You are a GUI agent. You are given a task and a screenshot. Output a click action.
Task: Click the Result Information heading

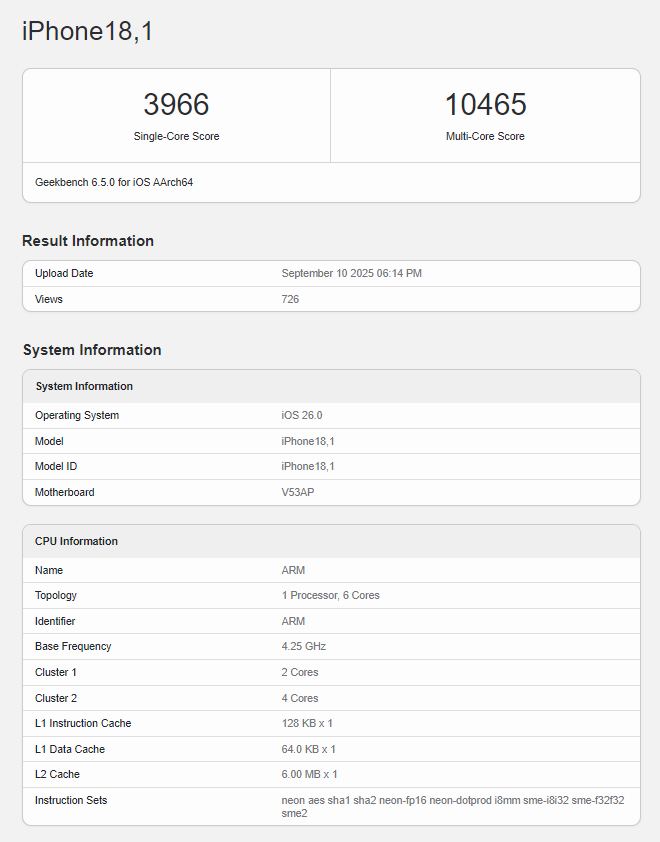coord(88,241)
